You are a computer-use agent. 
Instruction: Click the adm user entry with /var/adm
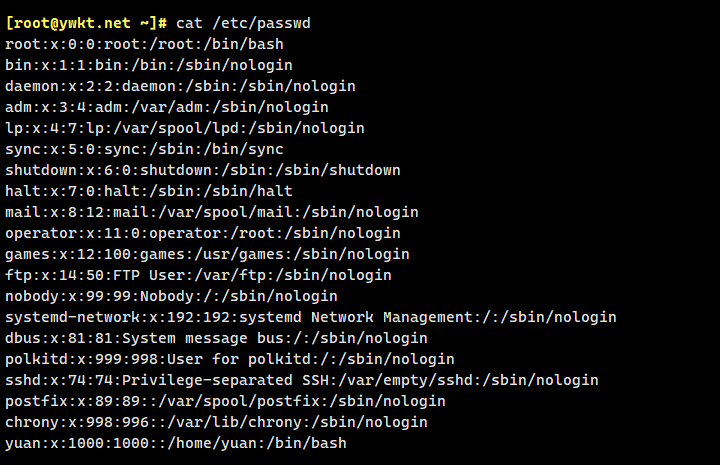coord(167,107)
